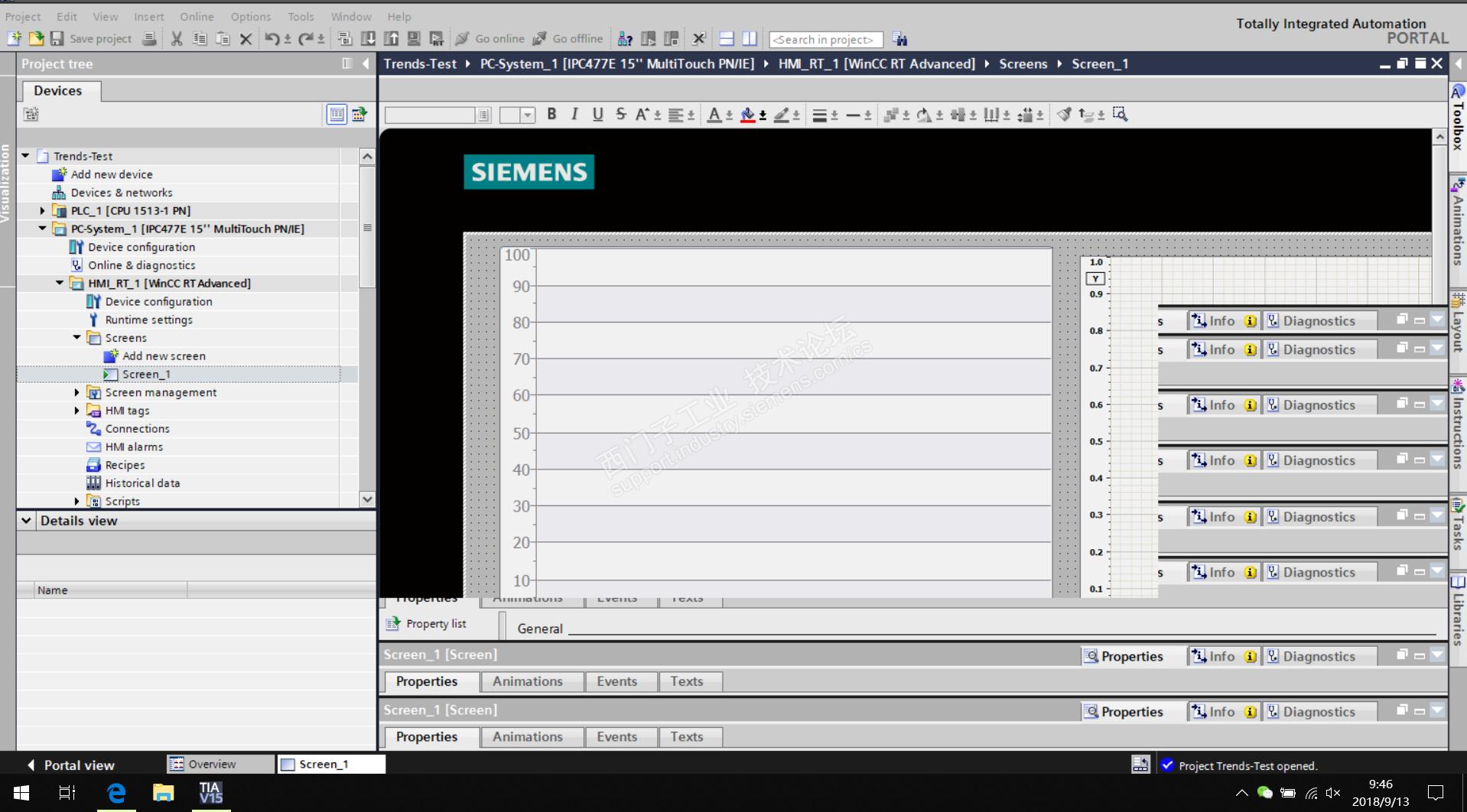Open the Online menu
The image size is (1467, 812).
click(x=197, y=16)
